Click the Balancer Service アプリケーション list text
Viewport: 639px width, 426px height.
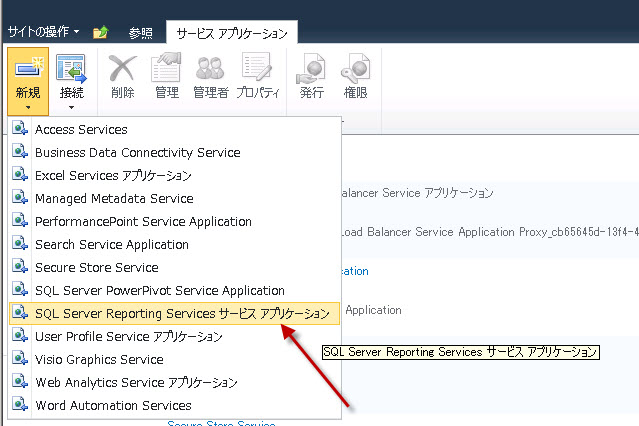coord(417,192)
